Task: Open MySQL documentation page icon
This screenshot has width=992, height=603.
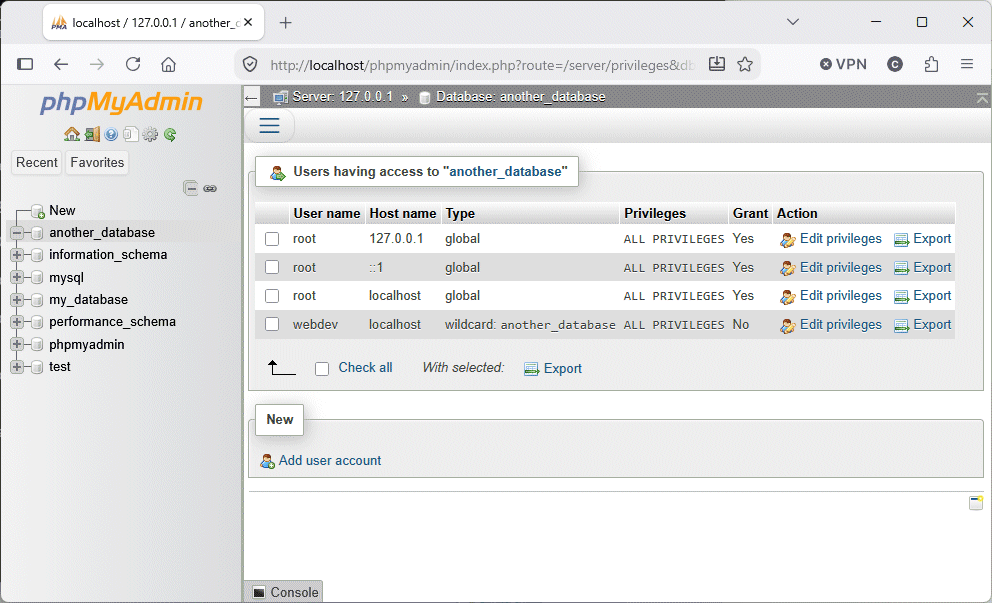Action: (x=131, y=134)
